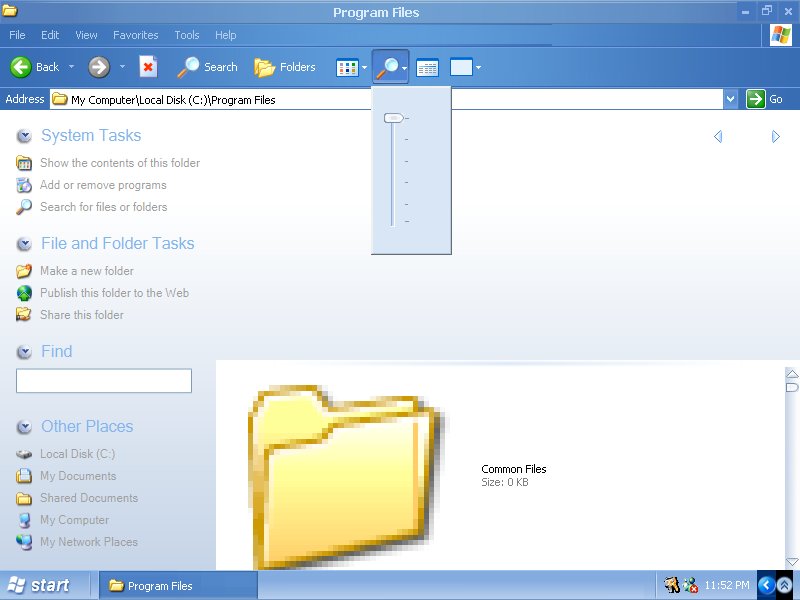Viewport: 800px width, 600px height.
Task: Collapse the Other Places section
Action: pos(24,427)
